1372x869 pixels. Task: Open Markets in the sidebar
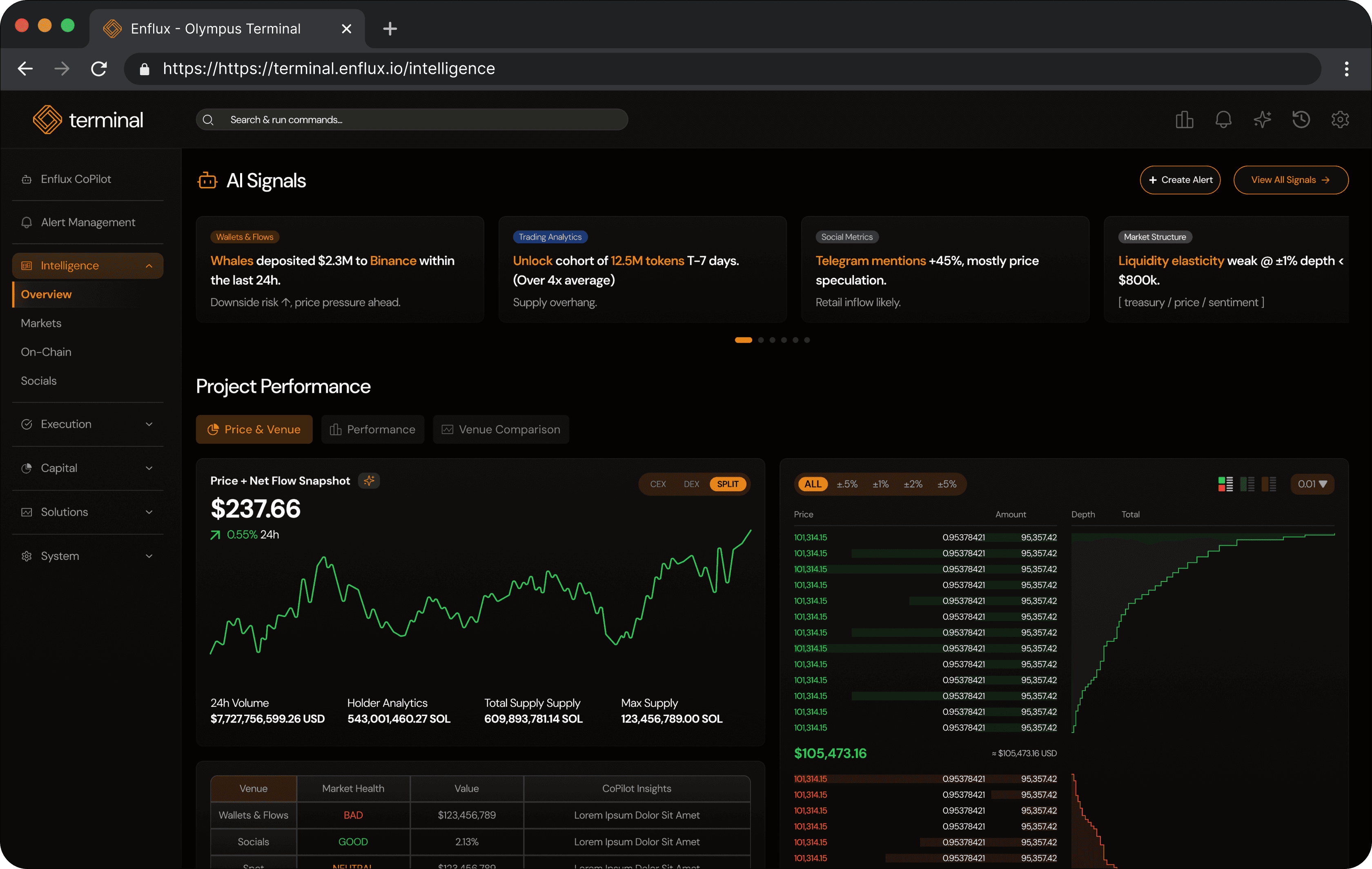point(41,323)
